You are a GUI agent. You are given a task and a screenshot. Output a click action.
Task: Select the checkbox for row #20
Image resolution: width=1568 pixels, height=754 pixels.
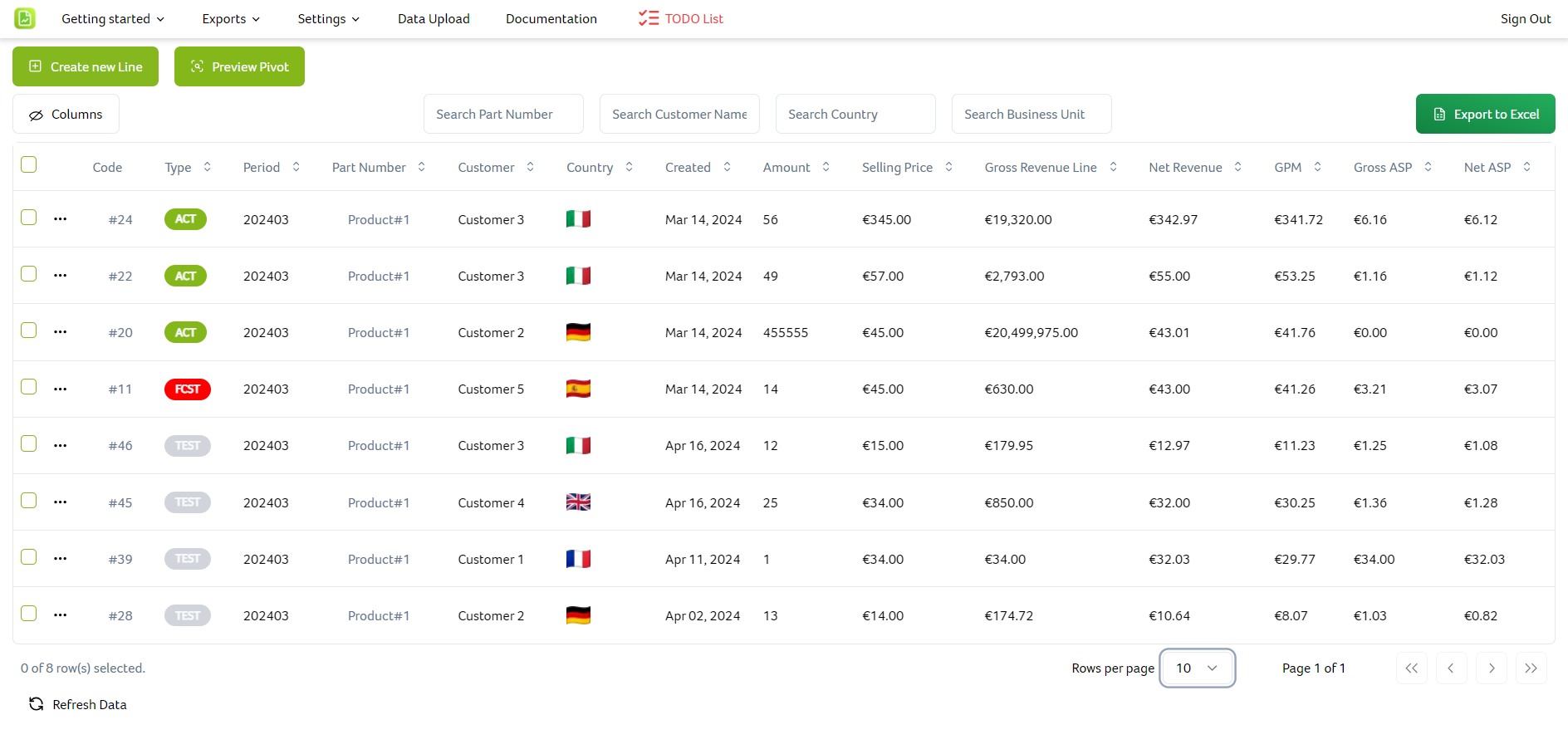29,330
